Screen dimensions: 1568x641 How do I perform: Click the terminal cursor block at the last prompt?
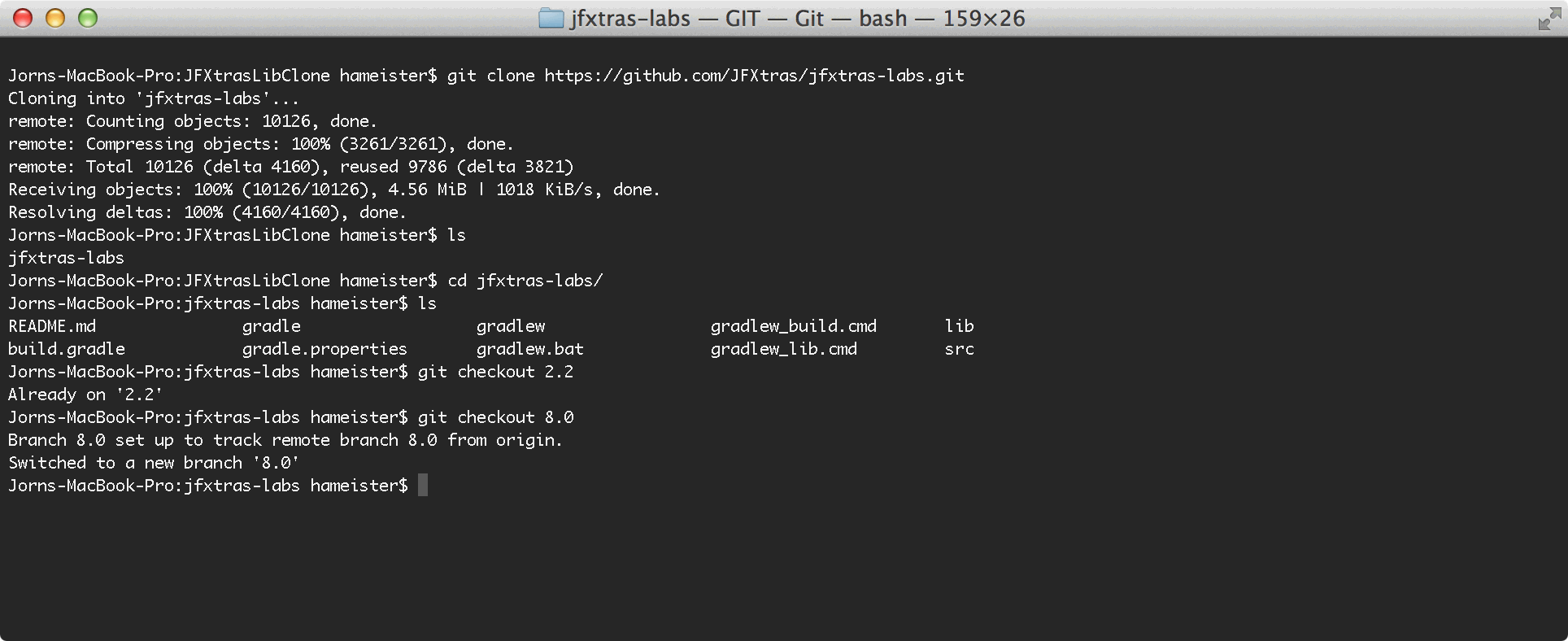422,486
